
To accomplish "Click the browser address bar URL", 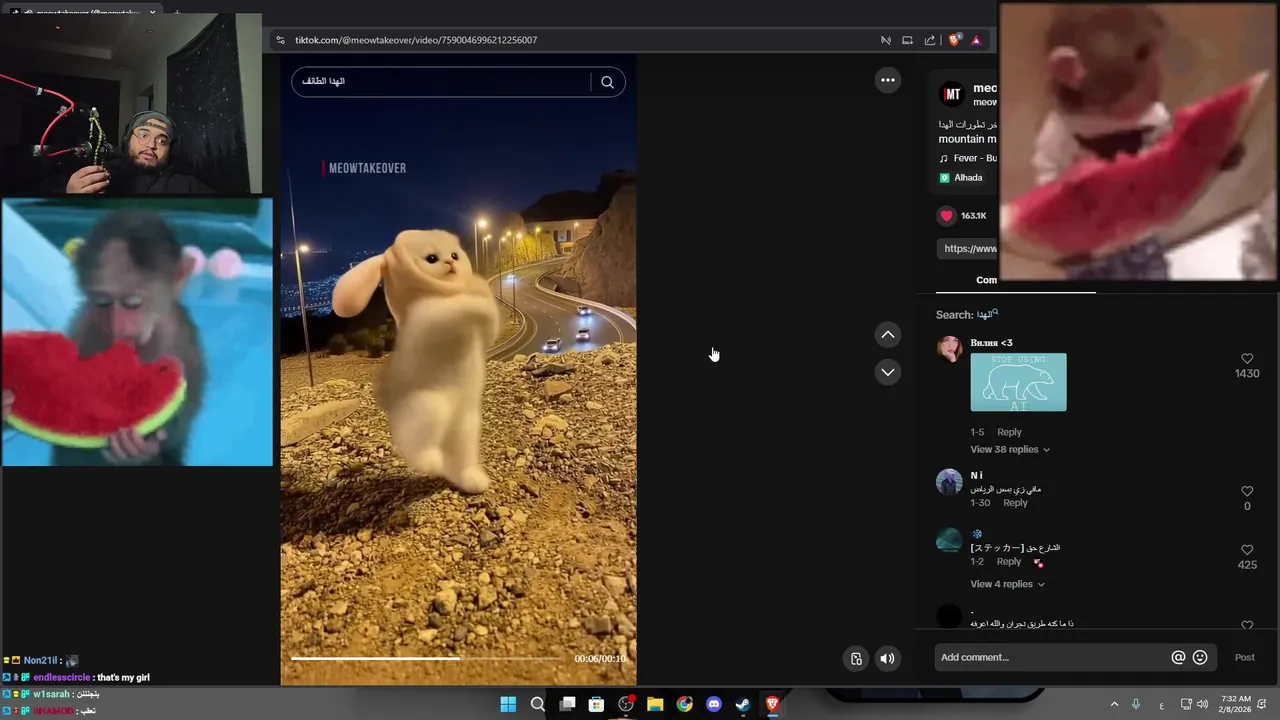I will 416,40.
